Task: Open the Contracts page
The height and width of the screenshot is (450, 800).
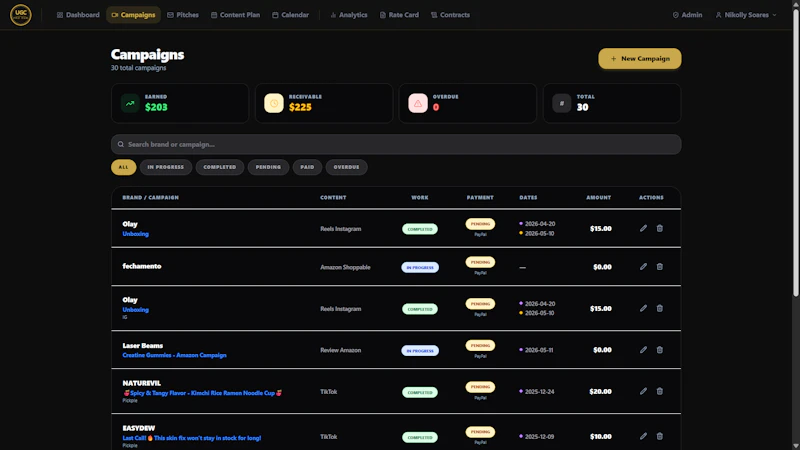Action: click(x=450, y=15)
